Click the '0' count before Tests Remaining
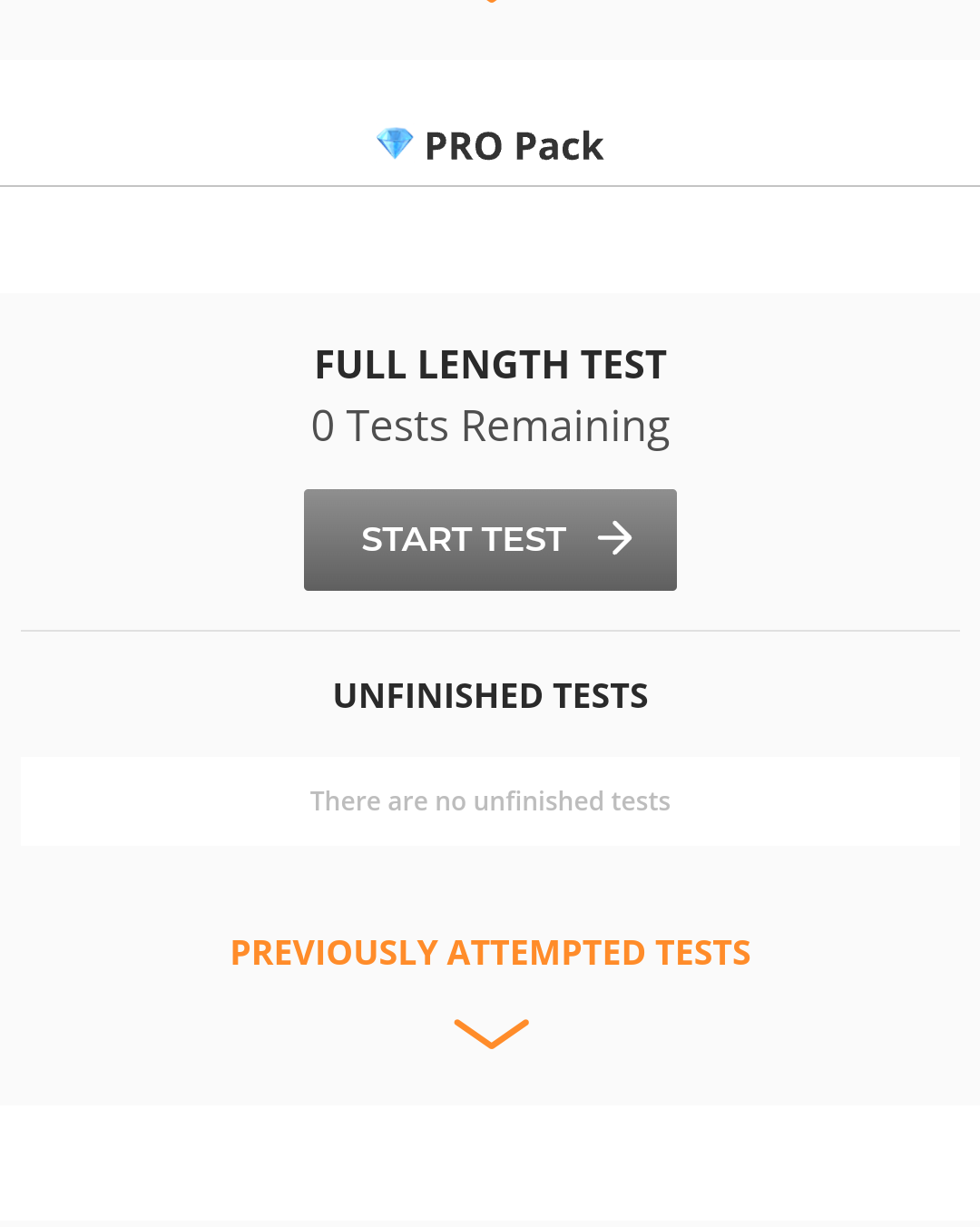Image resolution: width=980 pixels, height=1227 pixels. click(323, 427)
